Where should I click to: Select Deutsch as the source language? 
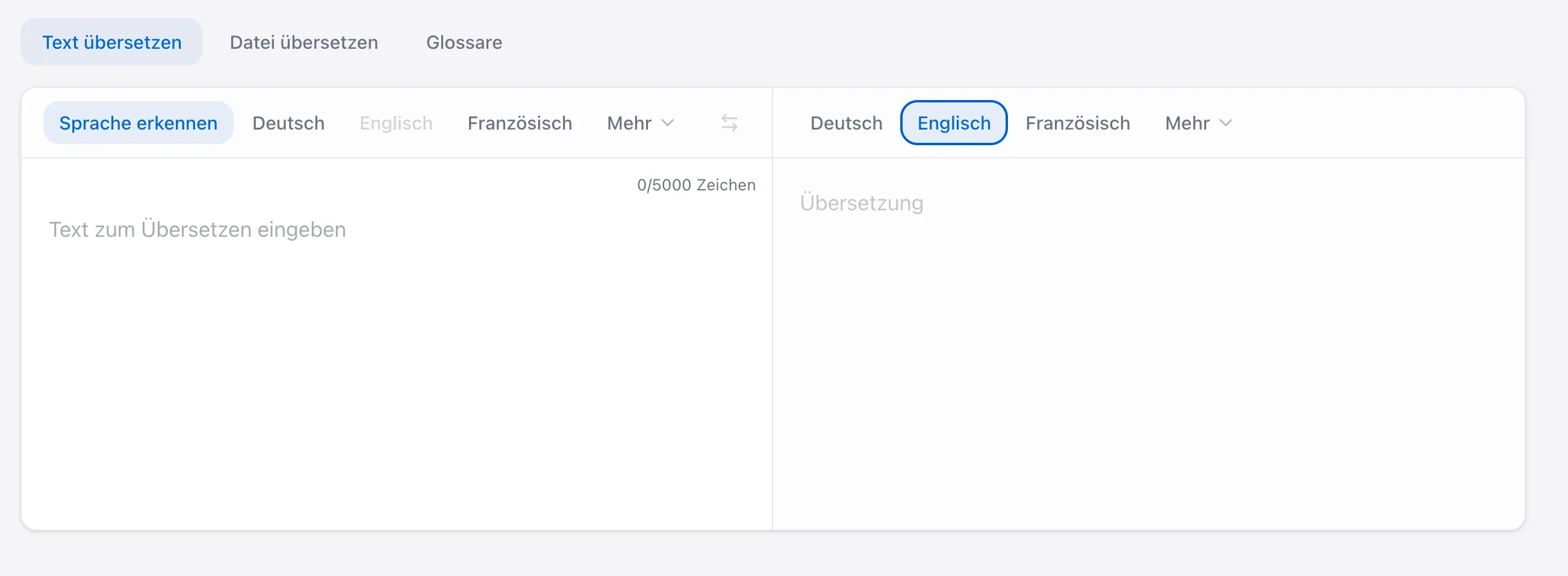tap(288, 122)
